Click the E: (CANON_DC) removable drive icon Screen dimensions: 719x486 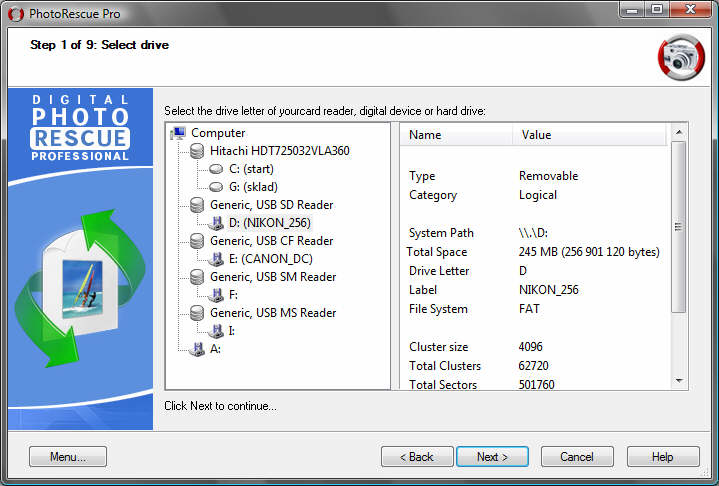click(x=216, y=259)
